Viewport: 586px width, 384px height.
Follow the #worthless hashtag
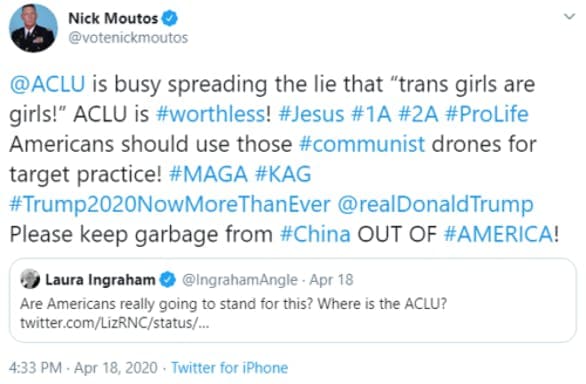tap(211, 114)
